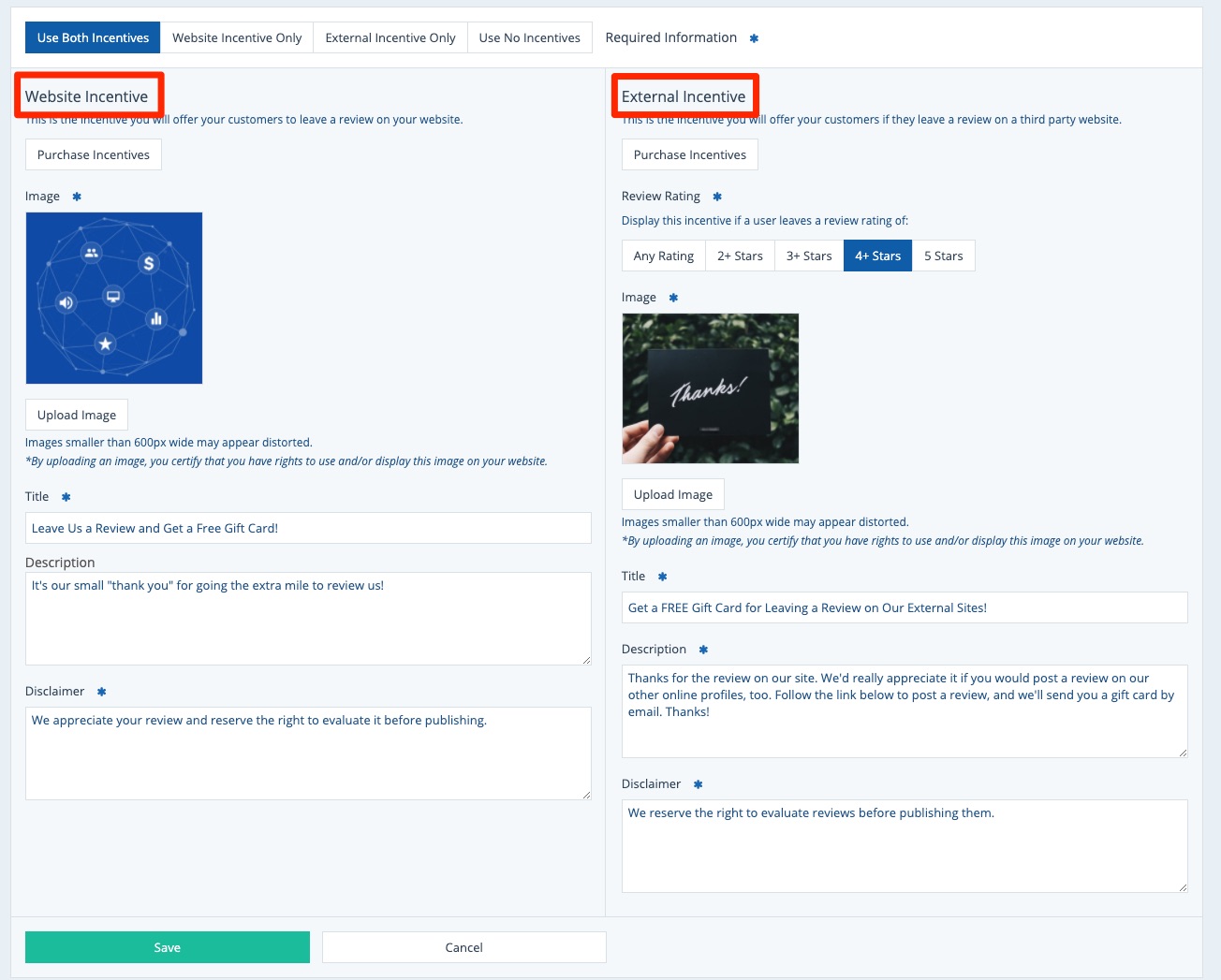Screen dimensions: 1221x980
Task: Choose the 2+ Stars rating
Action: point(740,256)
